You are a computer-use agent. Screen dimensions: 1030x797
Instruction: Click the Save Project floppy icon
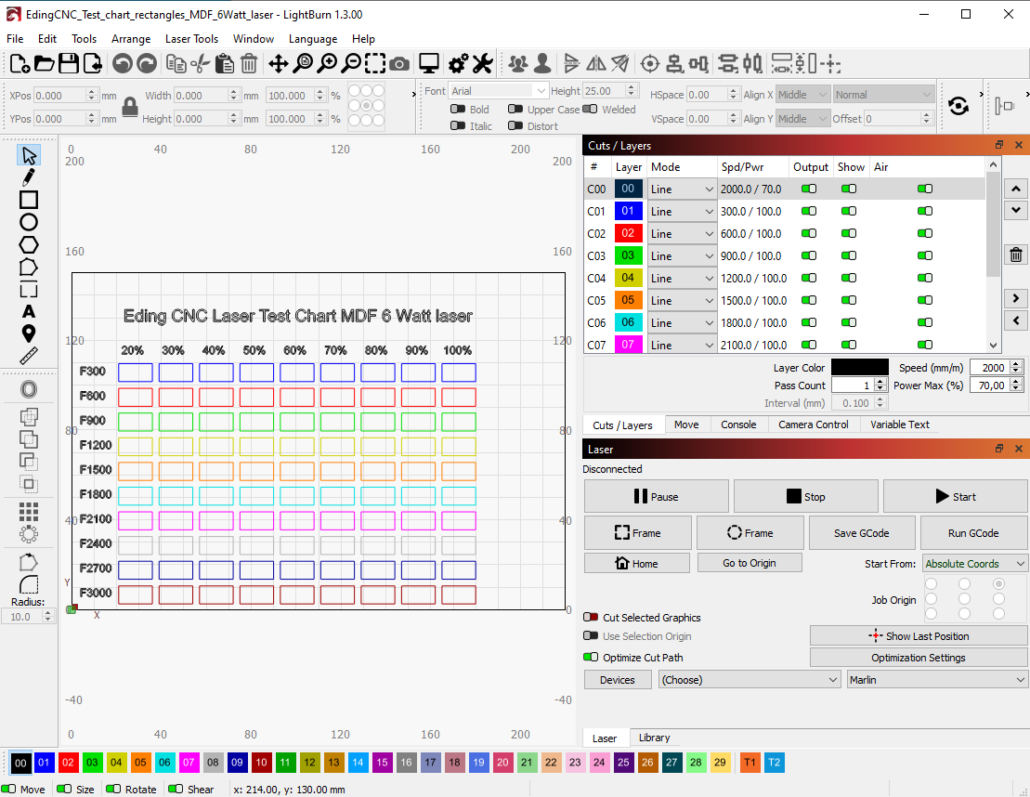pyautogui.click(x=68, y=64)
